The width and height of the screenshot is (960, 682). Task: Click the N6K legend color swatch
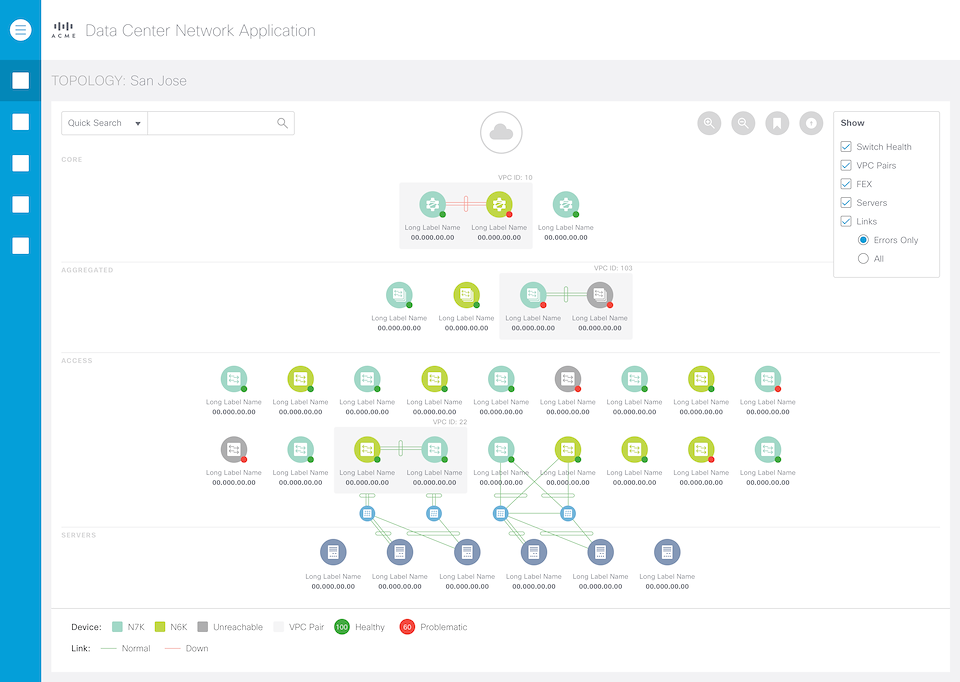coord(160,627)
